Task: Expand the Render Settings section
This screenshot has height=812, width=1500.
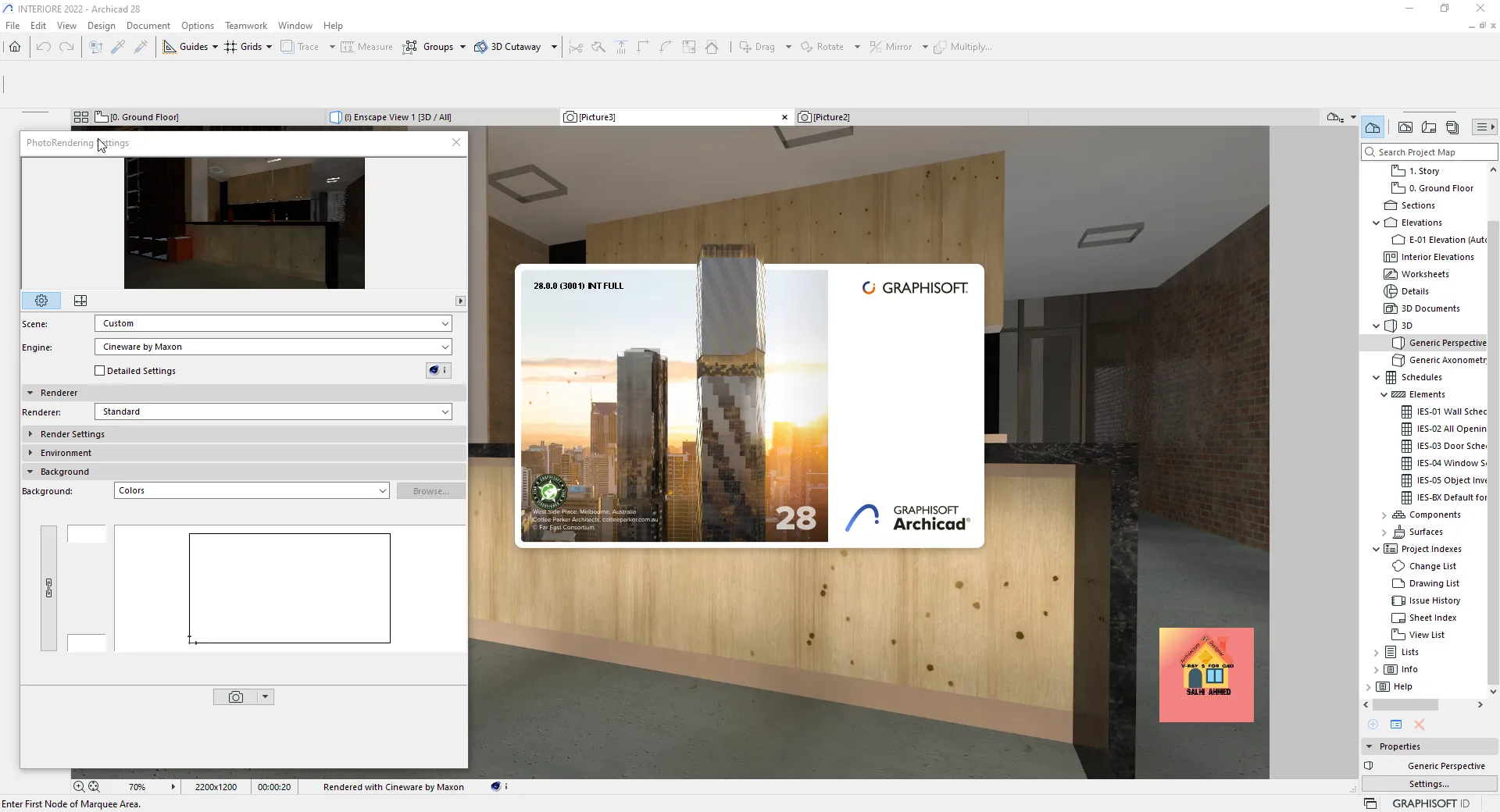Action: [30, 434]
